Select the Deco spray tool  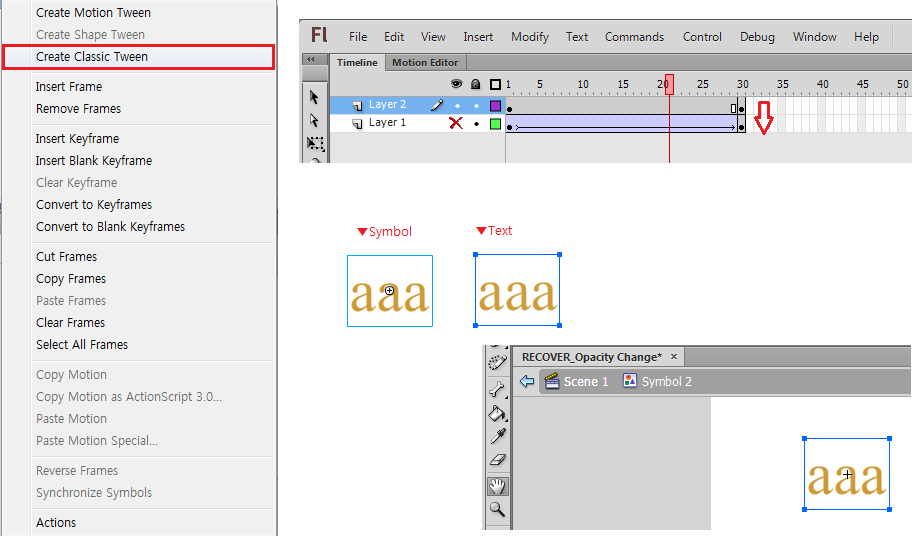click(x=497, y=363)
